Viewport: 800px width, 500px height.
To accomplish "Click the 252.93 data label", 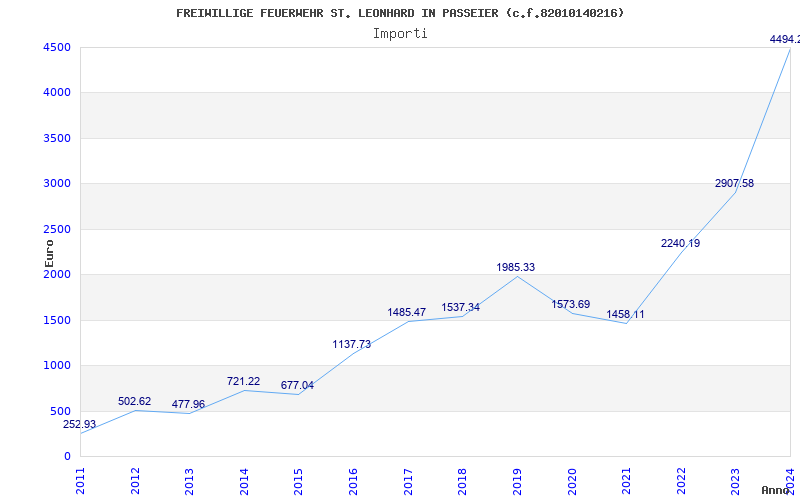I will [x=79, y=424].
